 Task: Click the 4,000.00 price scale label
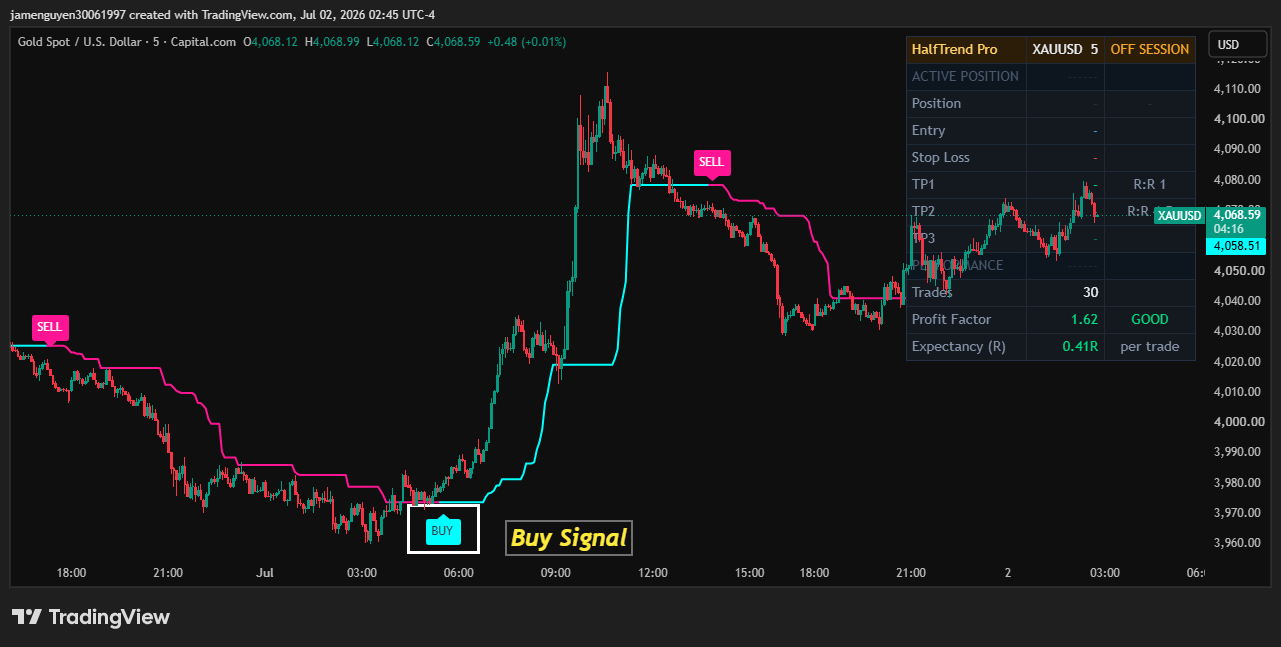(x=1236, y=422)
